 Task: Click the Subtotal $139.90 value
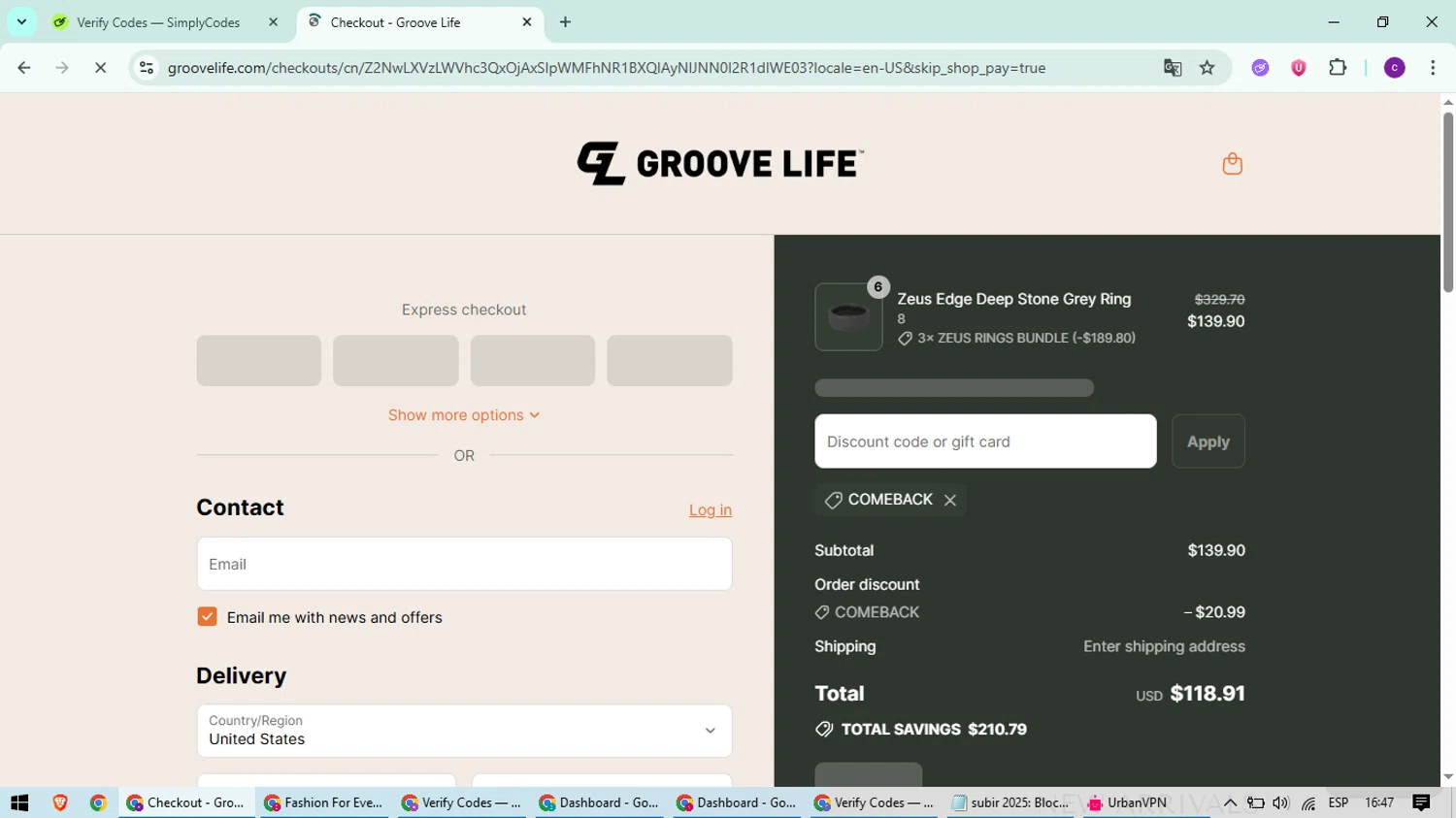click(1216, 550)
